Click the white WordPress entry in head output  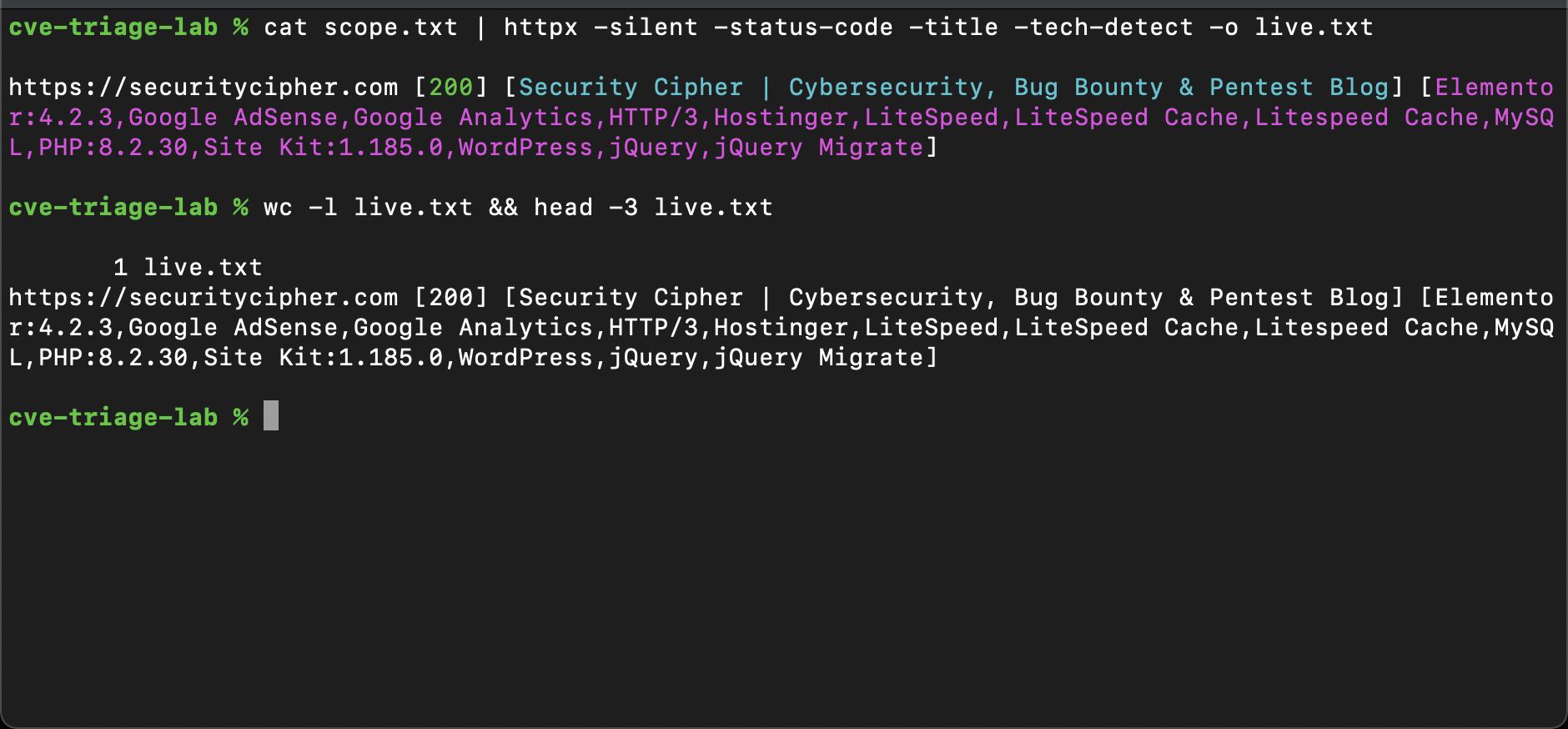[525, 358]
